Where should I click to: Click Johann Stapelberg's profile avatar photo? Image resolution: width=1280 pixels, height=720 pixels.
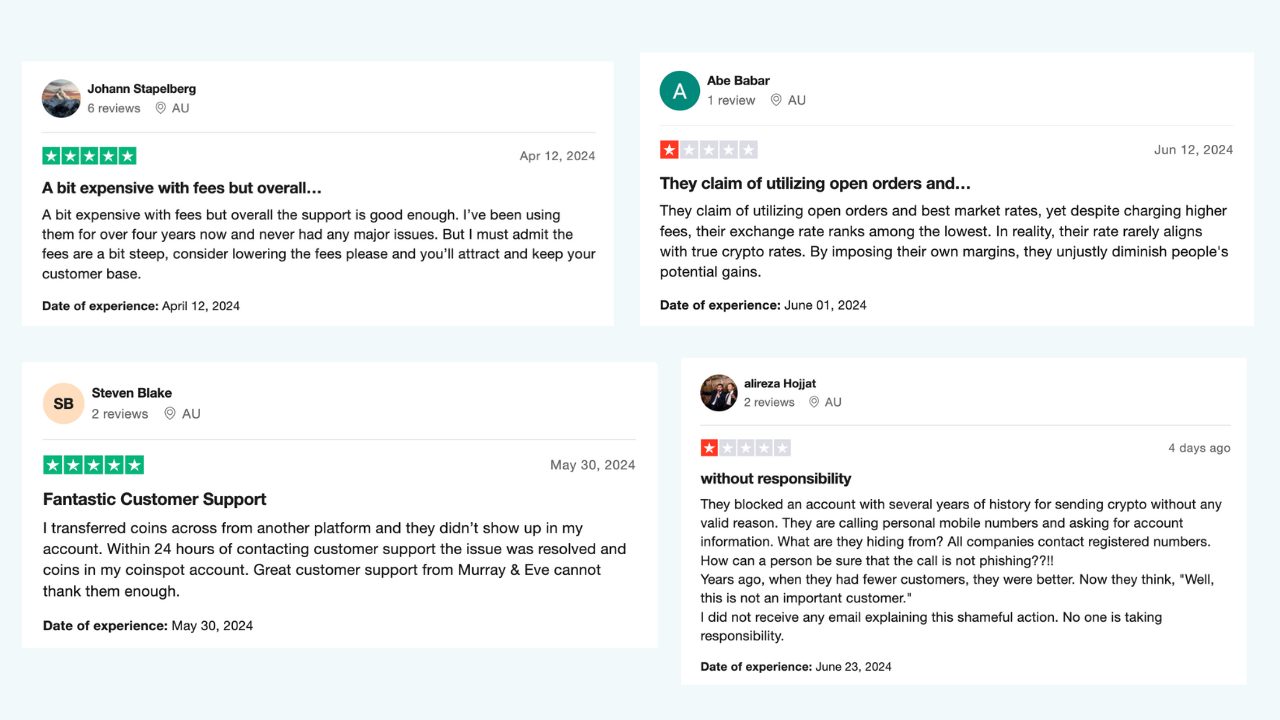[61, 98]
